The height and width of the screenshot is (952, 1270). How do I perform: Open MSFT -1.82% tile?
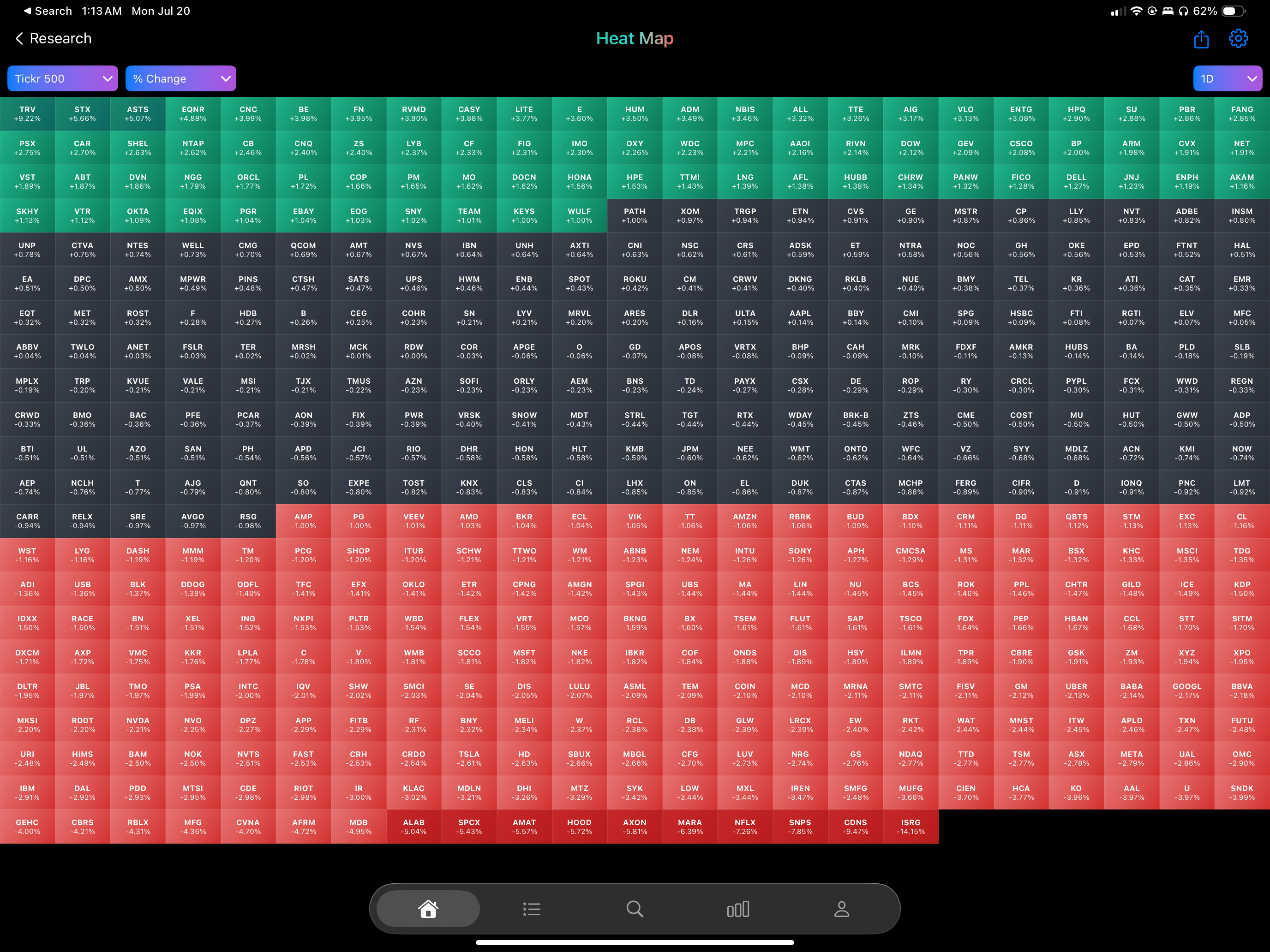point(525,657)
